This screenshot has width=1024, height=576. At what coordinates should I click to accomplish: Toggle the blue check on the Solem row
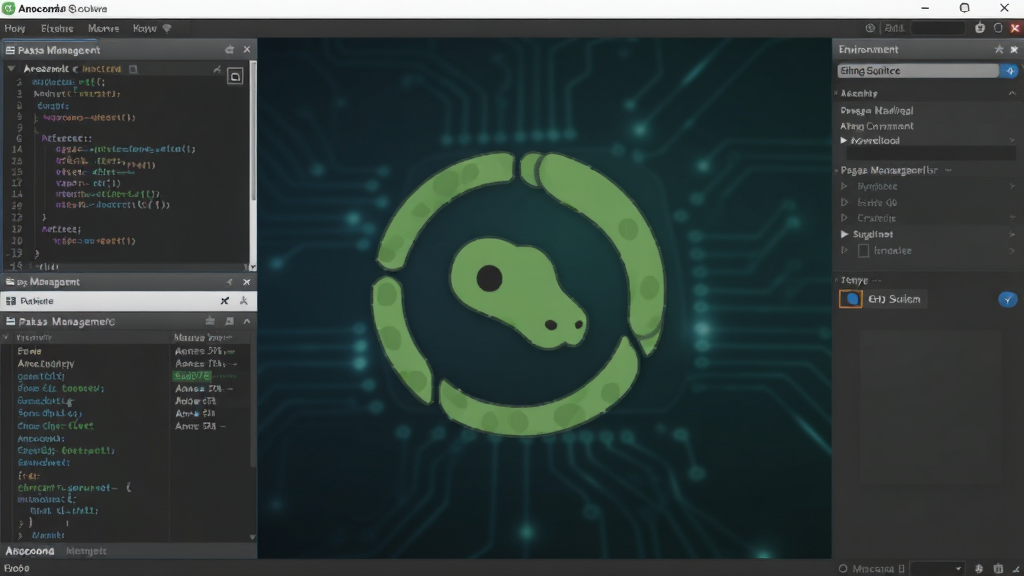(1008, 299)
